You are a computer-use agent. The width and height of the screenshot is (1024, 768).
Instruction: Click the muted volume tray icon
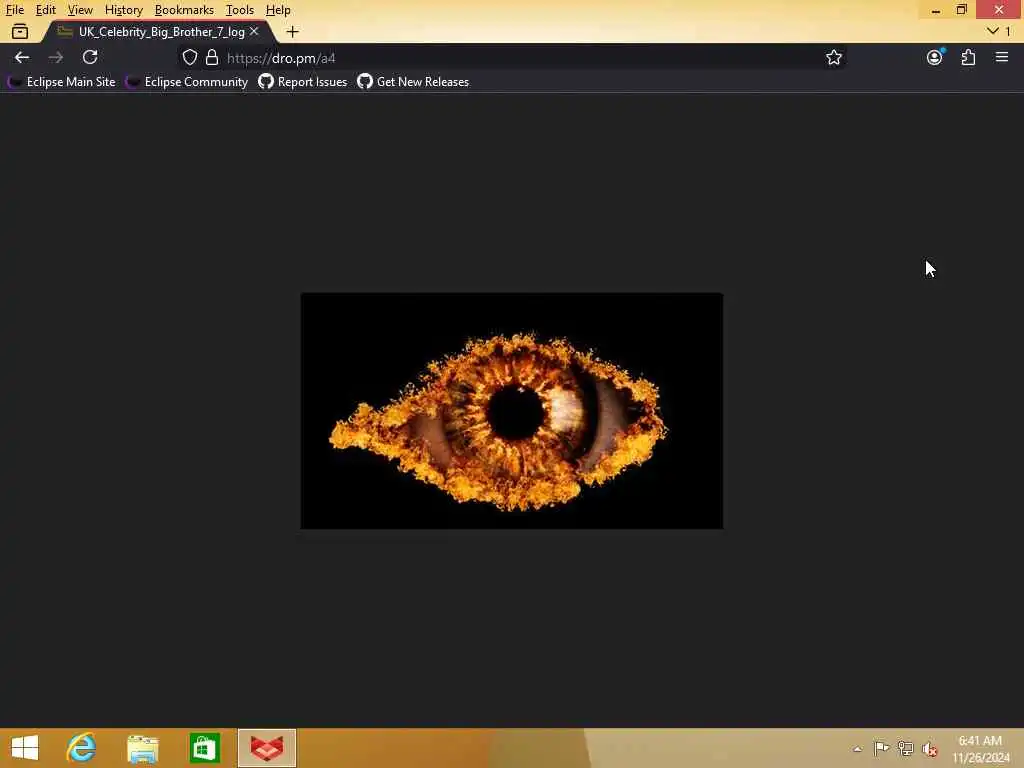click(929, 748)
